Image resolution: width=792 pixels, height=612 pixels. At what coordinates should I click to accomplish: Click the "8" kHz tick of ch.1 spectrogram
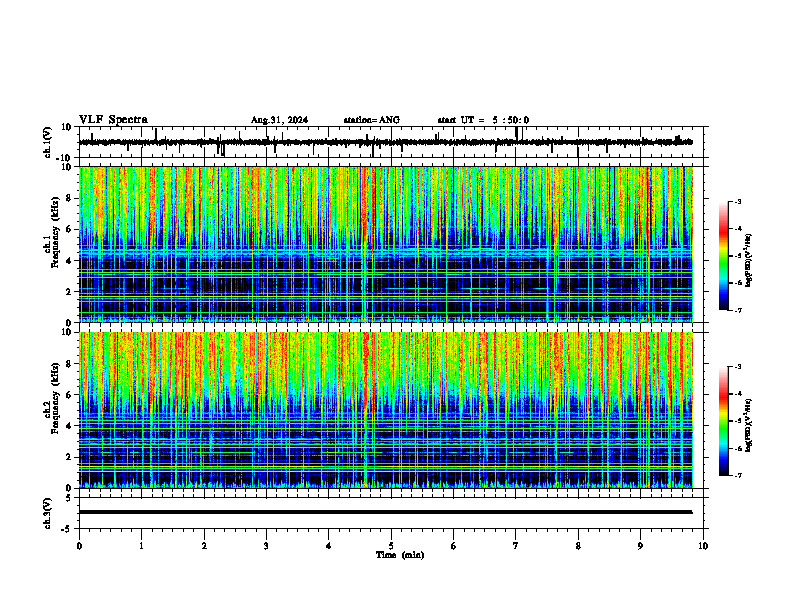pos(69,198)
